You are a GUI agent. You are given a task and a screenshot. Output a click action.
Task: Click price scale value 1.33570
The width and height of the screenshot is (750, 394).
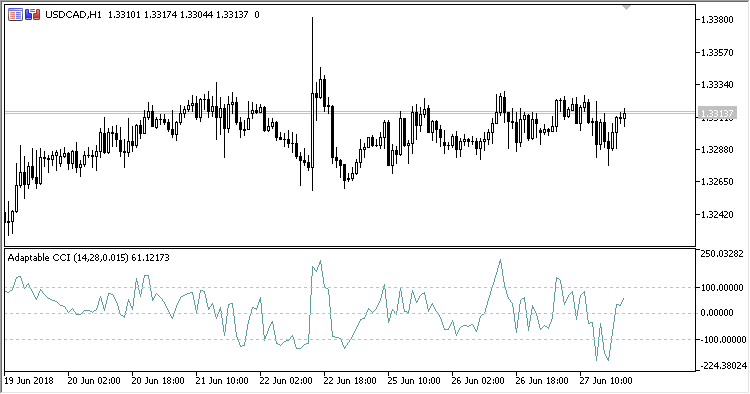[717, 52]
